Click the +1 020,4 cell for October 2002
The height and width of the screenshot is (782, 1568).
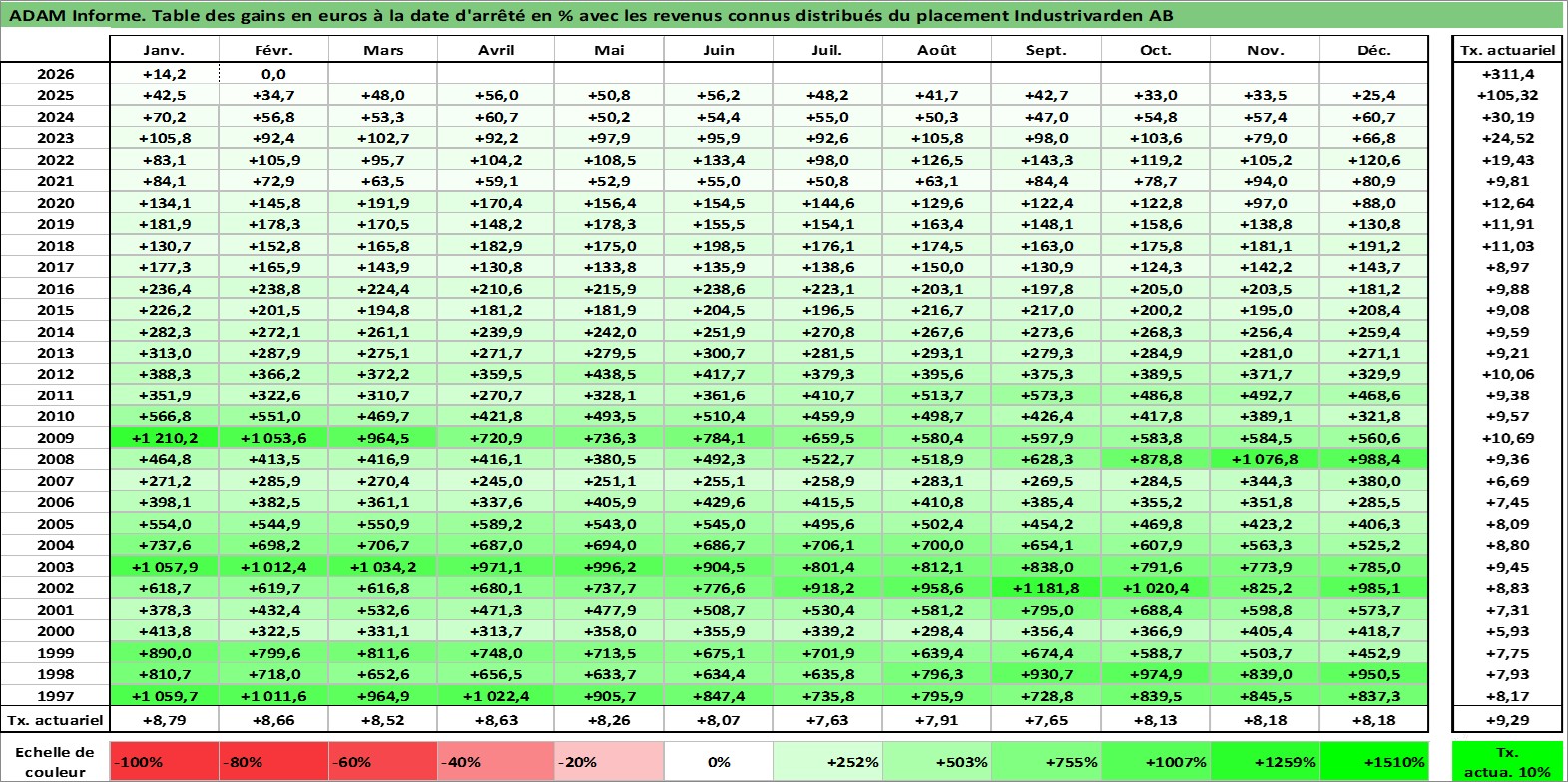[1156, 588]
